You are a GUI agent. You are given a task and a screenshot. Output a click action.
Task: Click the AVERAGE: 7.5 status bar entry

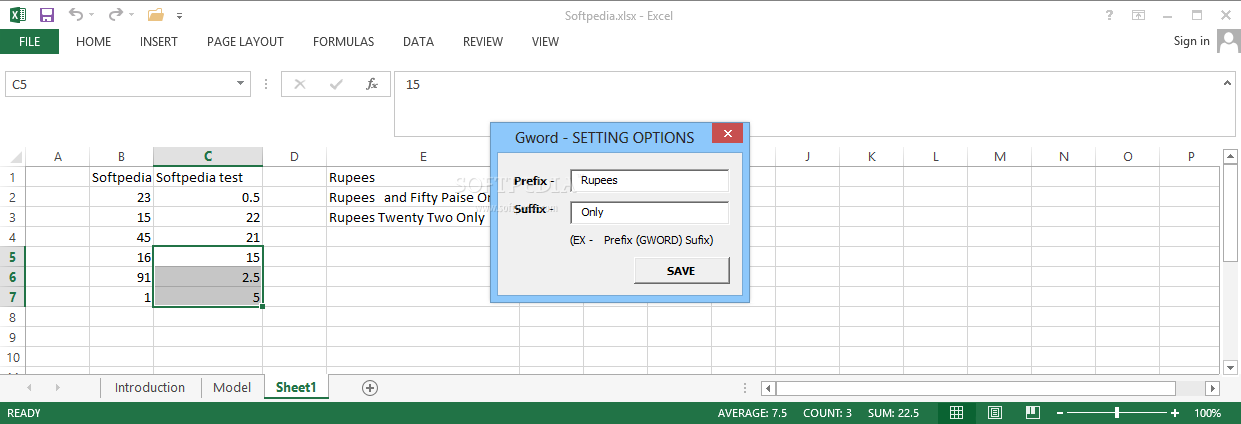[753, 413]
